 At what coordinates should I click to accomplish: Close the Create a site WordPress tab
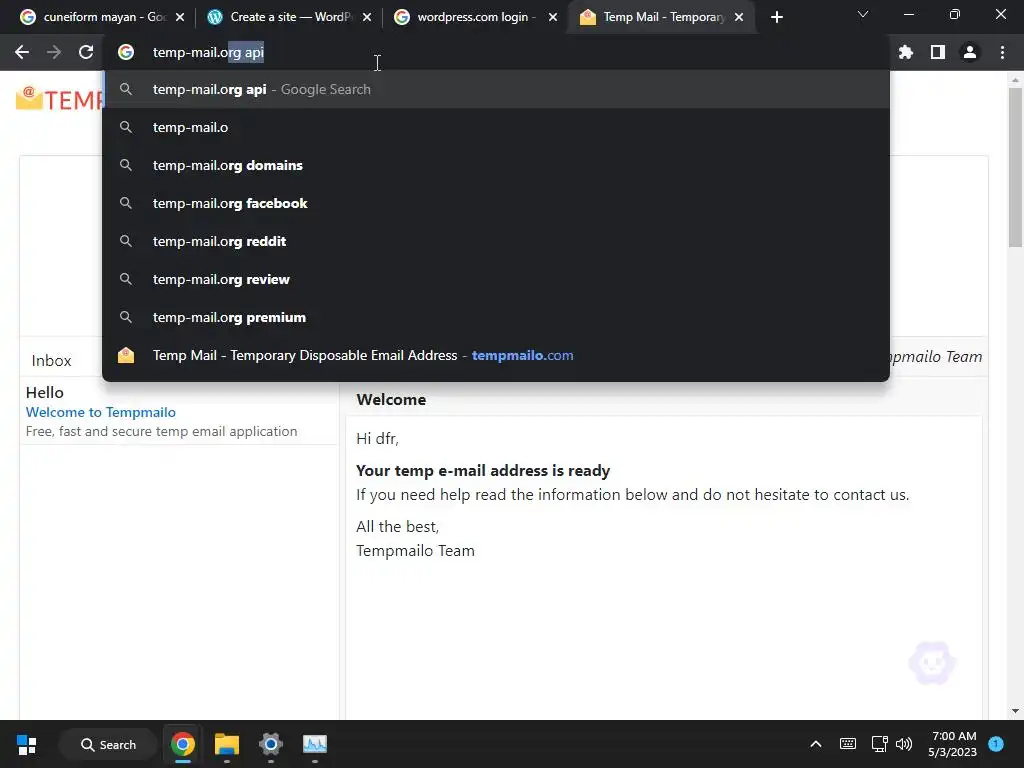[366, 17]
